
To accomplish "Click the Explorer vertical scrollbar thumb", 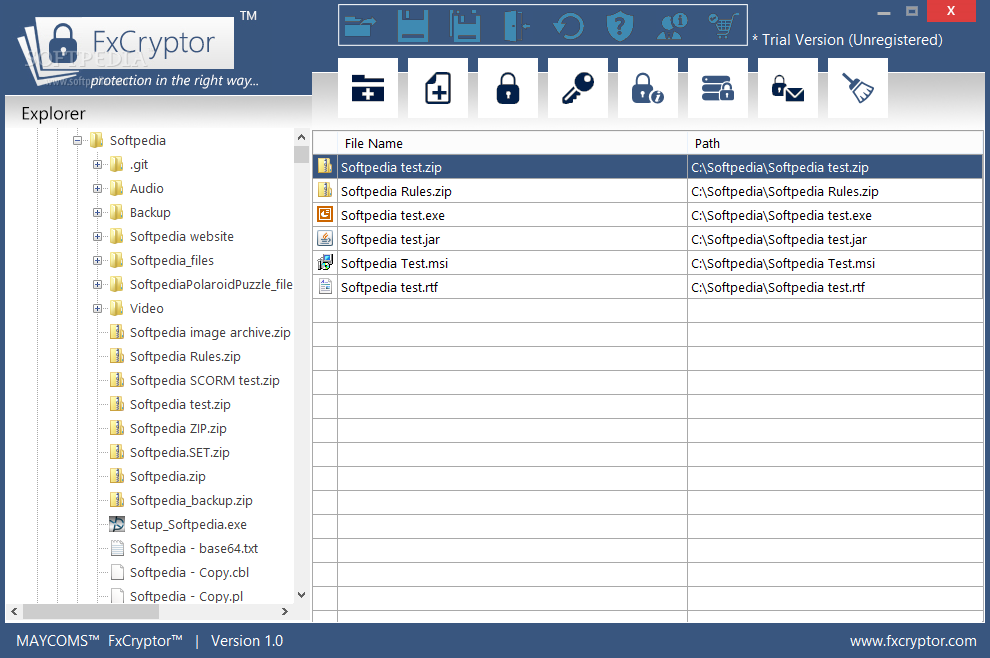I will tap(301, 154).
